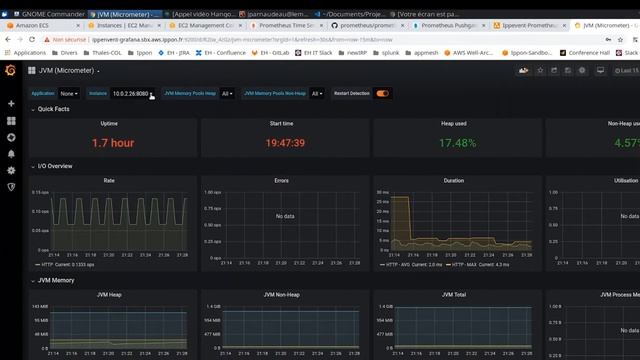Open the Server Admin shield icon

point(11,187)
